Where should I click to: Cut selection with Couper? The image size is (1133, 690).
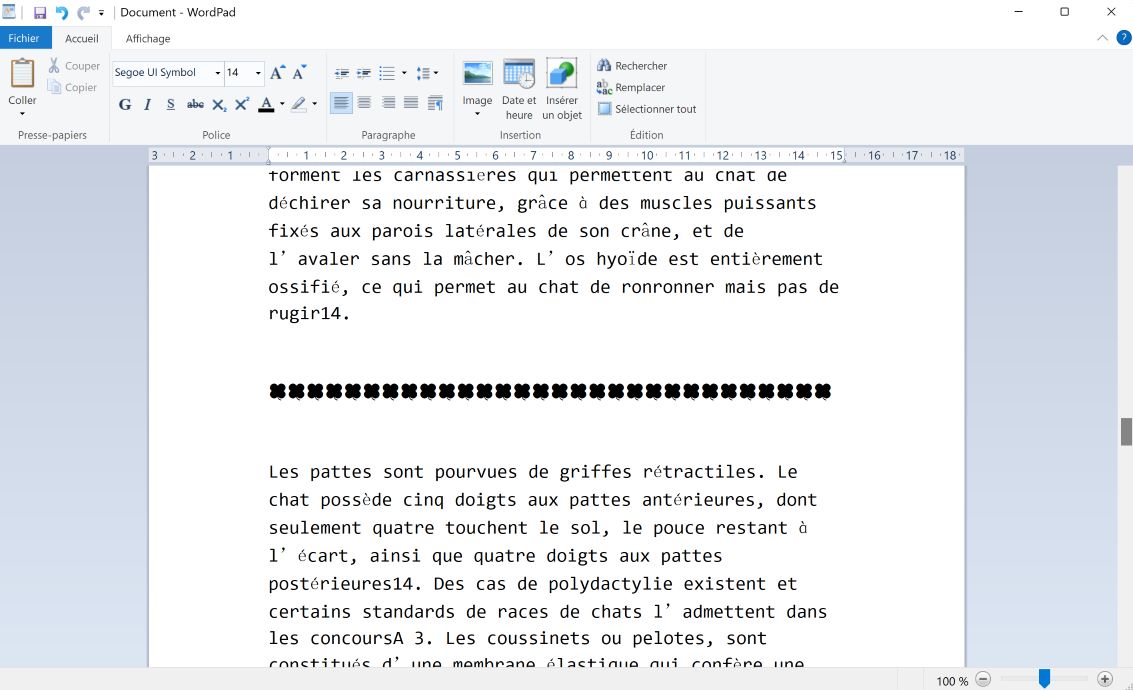pos(74,66)
